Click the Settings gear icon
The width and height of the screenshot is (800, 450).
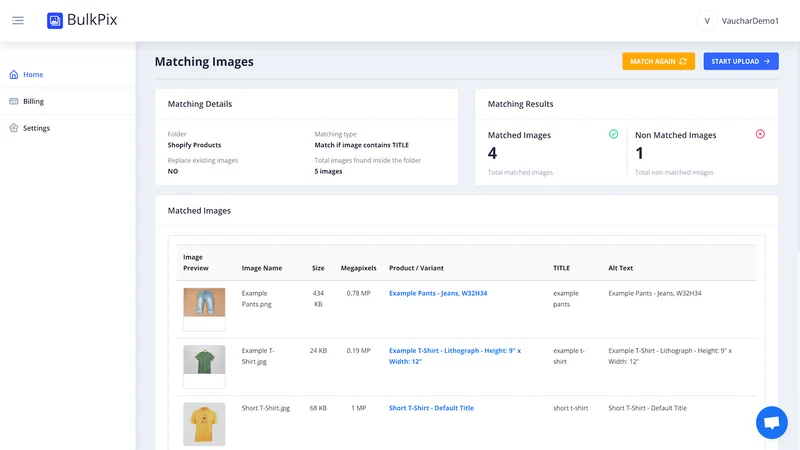coord(14,128)
